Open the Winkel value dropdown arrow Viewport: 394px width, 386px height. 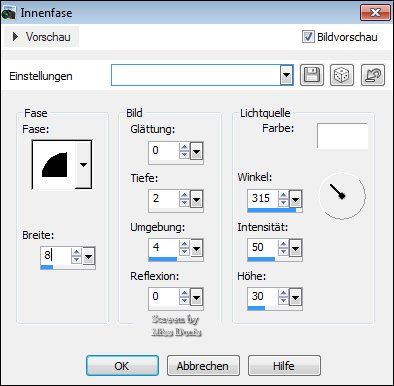pyautogui.click(x=295, y=200)
